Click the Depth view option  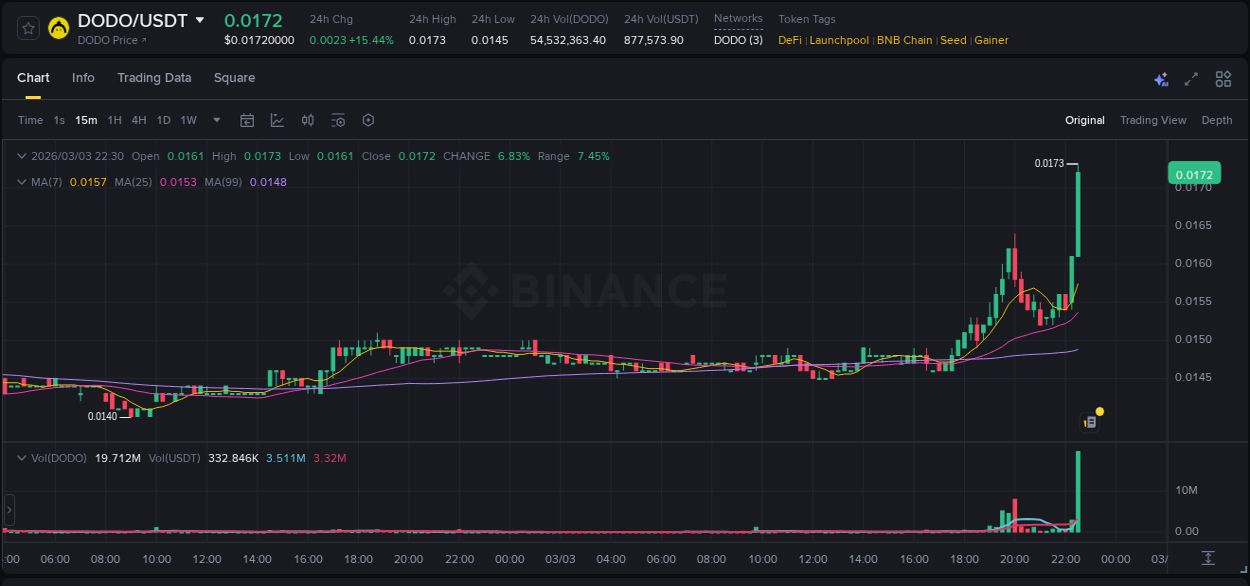[1217, 120]
